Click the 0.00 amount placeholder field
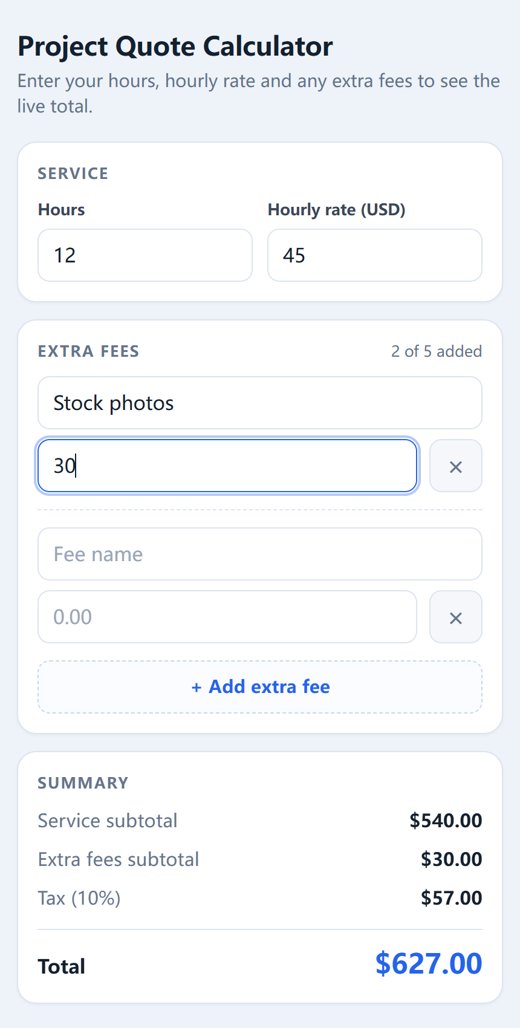The height and width of the screenshot is (1028, 520). tap(227, 617)
